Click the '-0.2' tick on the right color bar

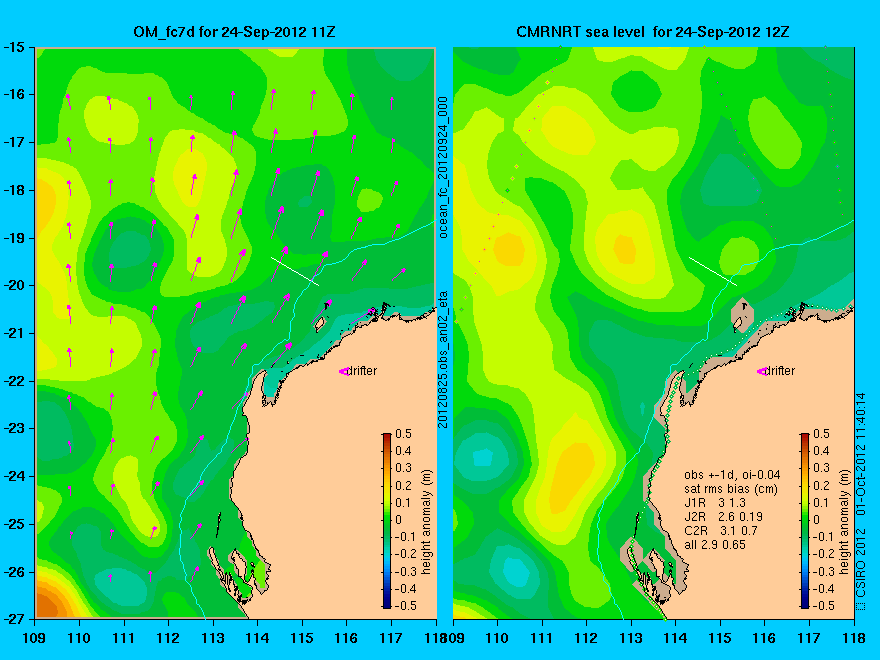coord(823,554)
